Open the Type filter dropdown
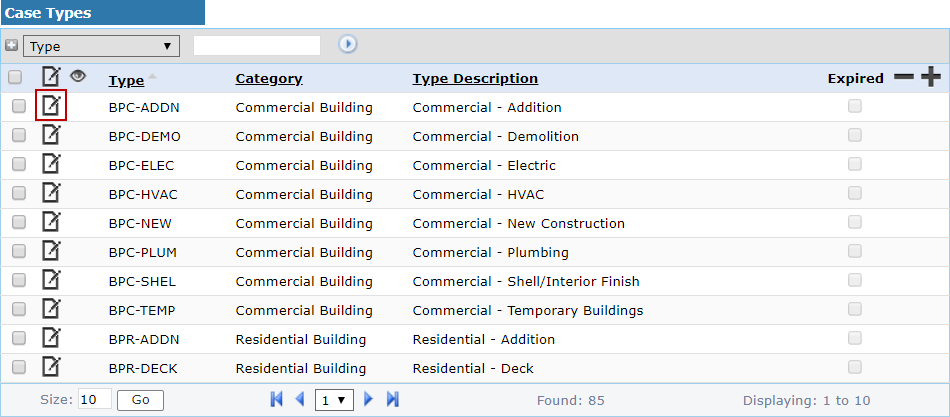 [x=101, y=46]
